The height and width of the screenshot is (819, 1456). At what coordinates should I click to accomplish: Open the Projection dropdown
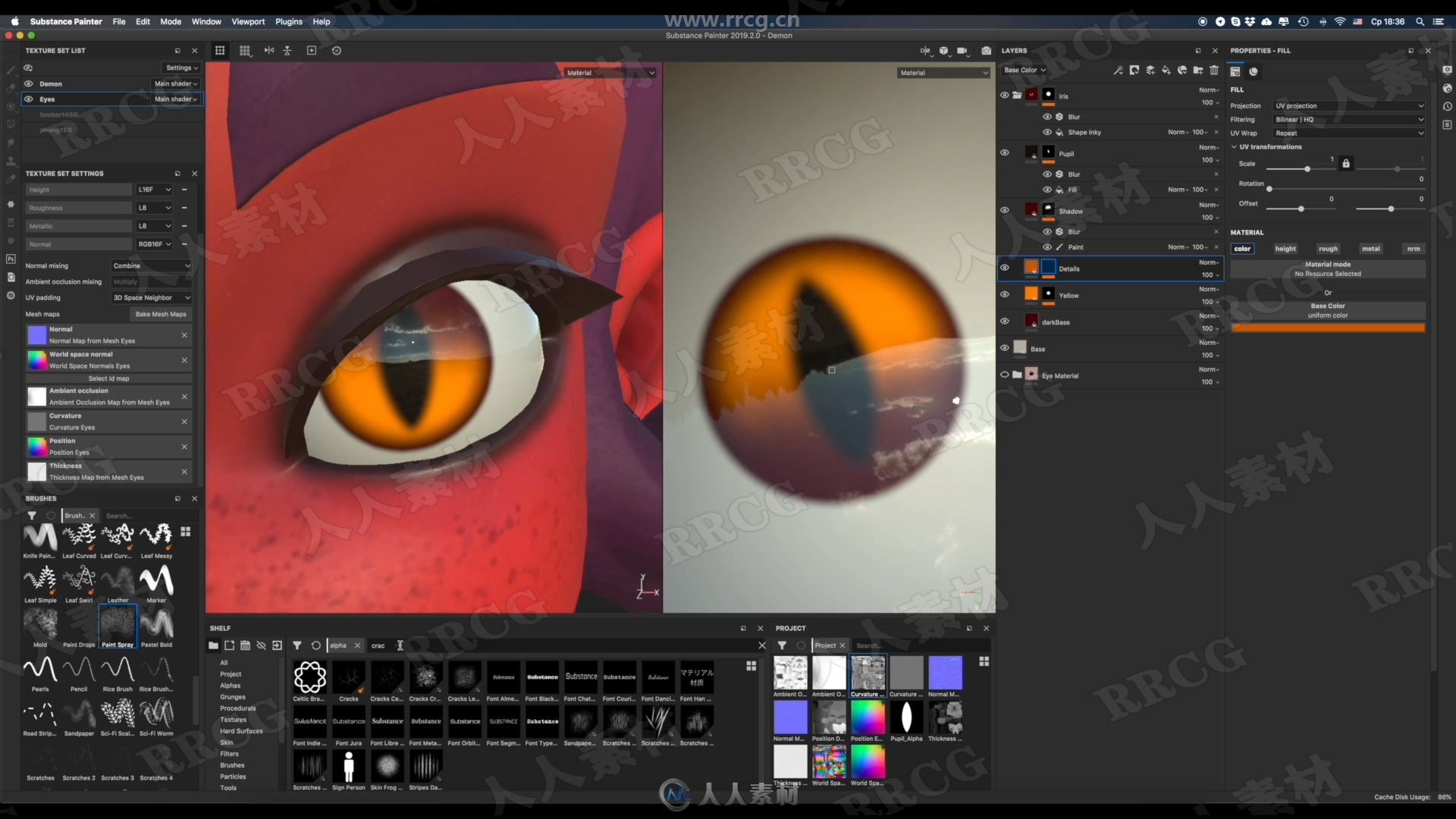[1348, 105]
